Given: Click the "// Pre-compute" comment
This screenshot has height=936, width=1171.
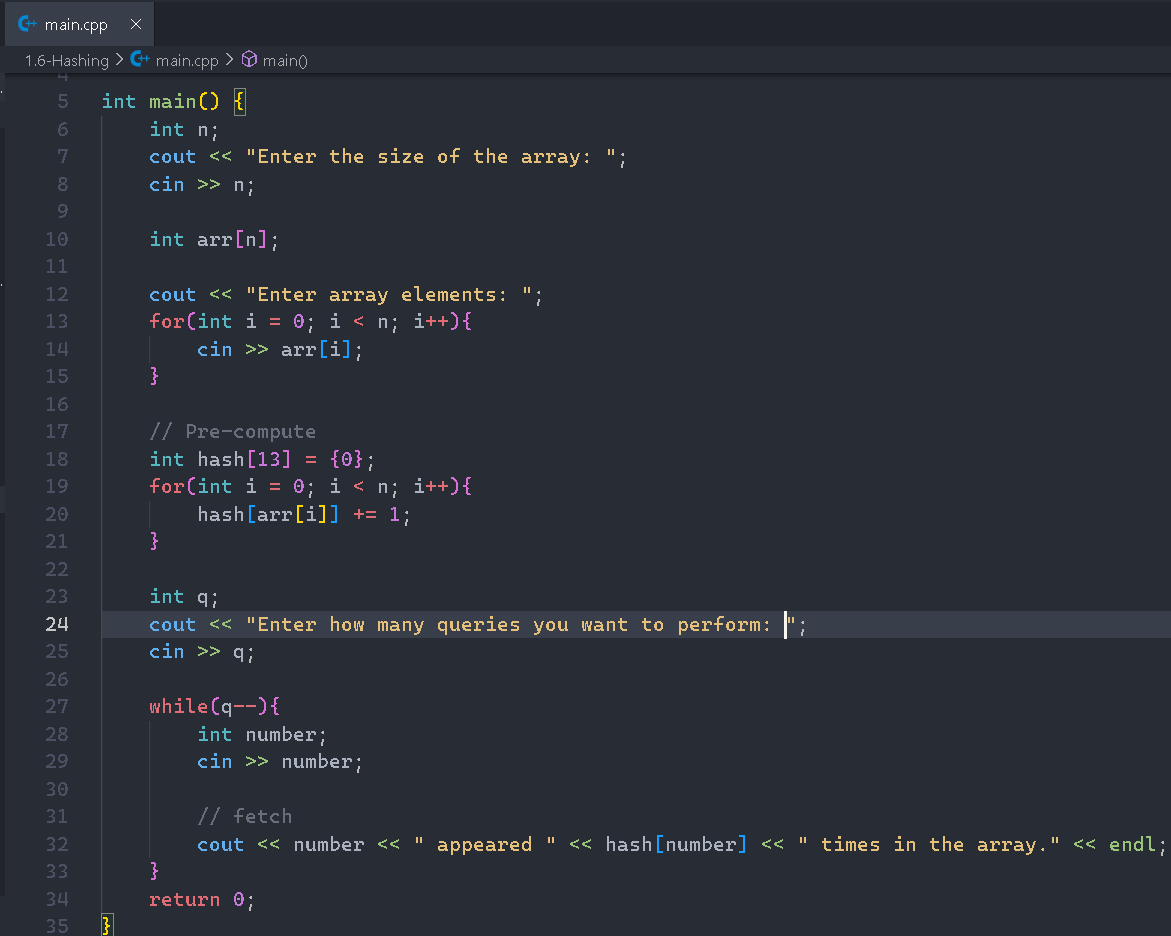Looking at the screenshot, I should coord(232,432).
